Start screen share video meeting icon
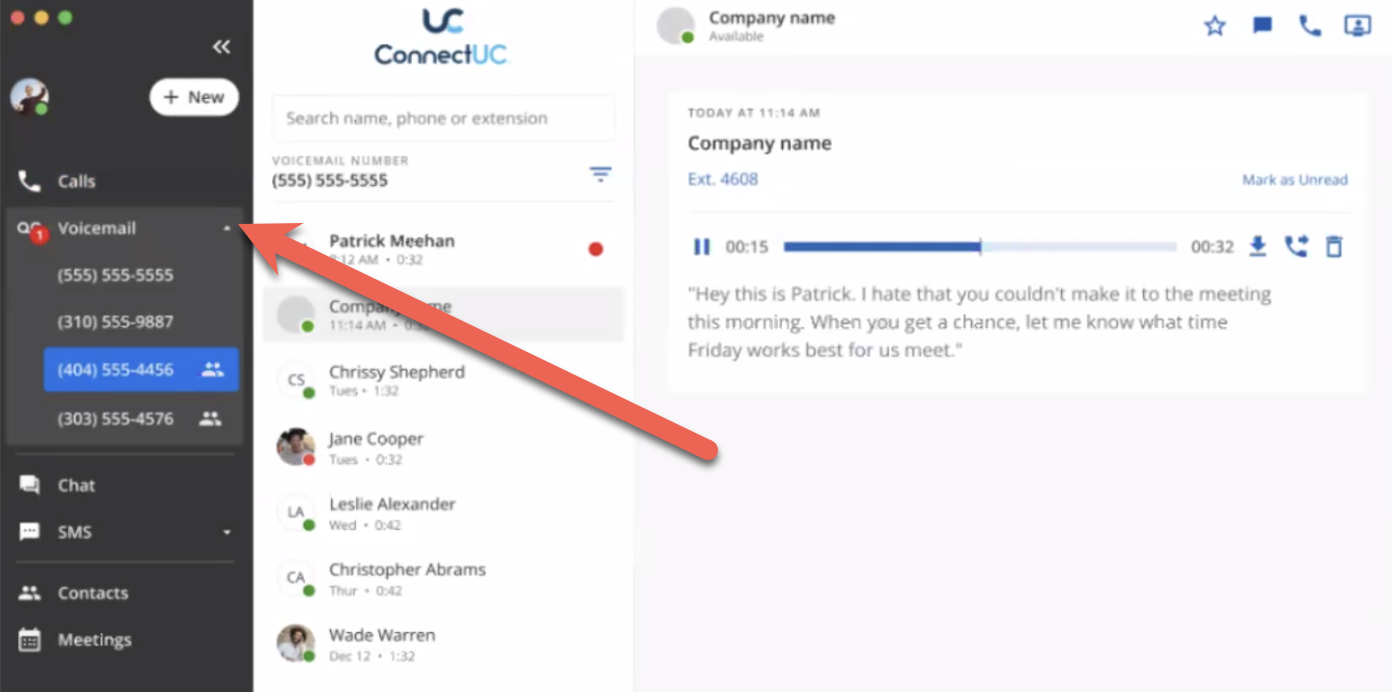The image size is (1392, 692). [x=1357, y=26]
